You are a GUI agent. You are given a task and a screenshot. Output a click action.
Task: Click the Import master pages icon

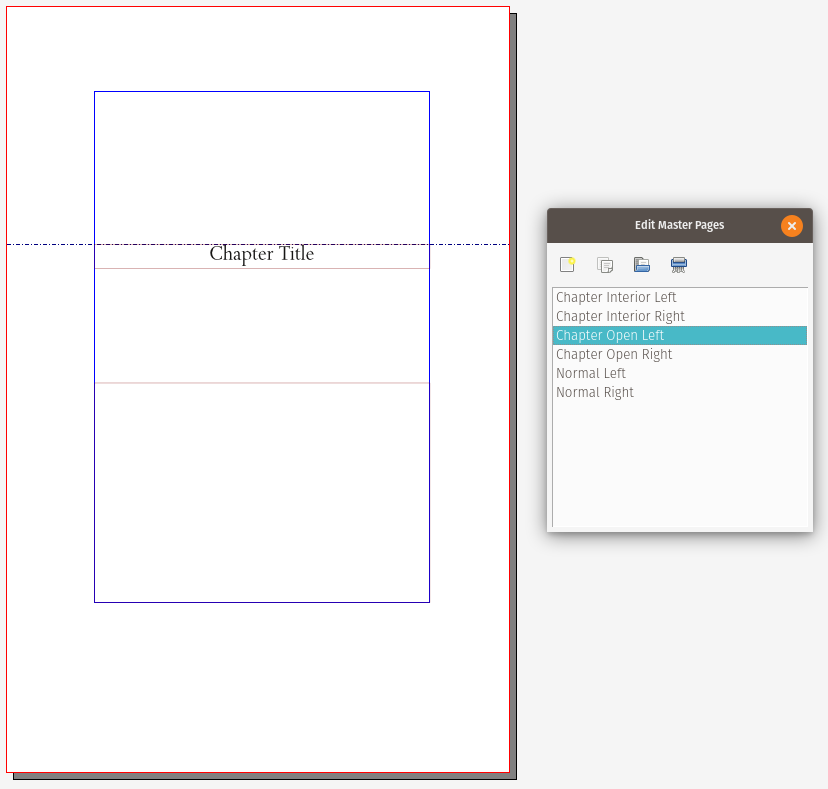642,265
